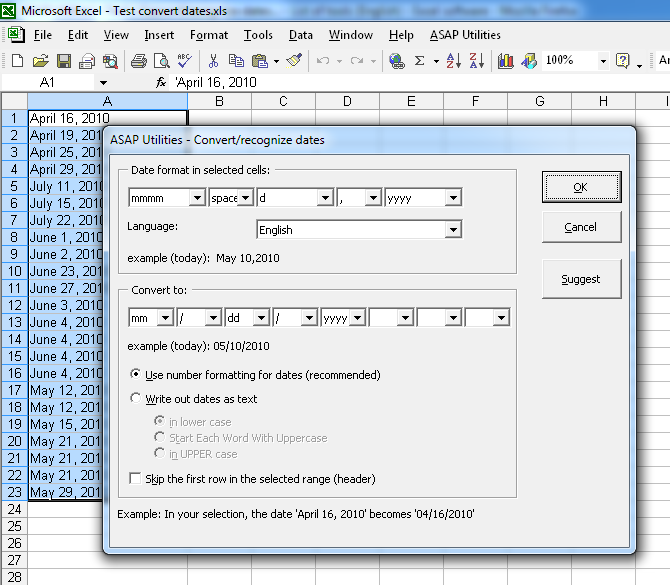Expand the Name Box dropdown arrow

click(x=103, y=82)
